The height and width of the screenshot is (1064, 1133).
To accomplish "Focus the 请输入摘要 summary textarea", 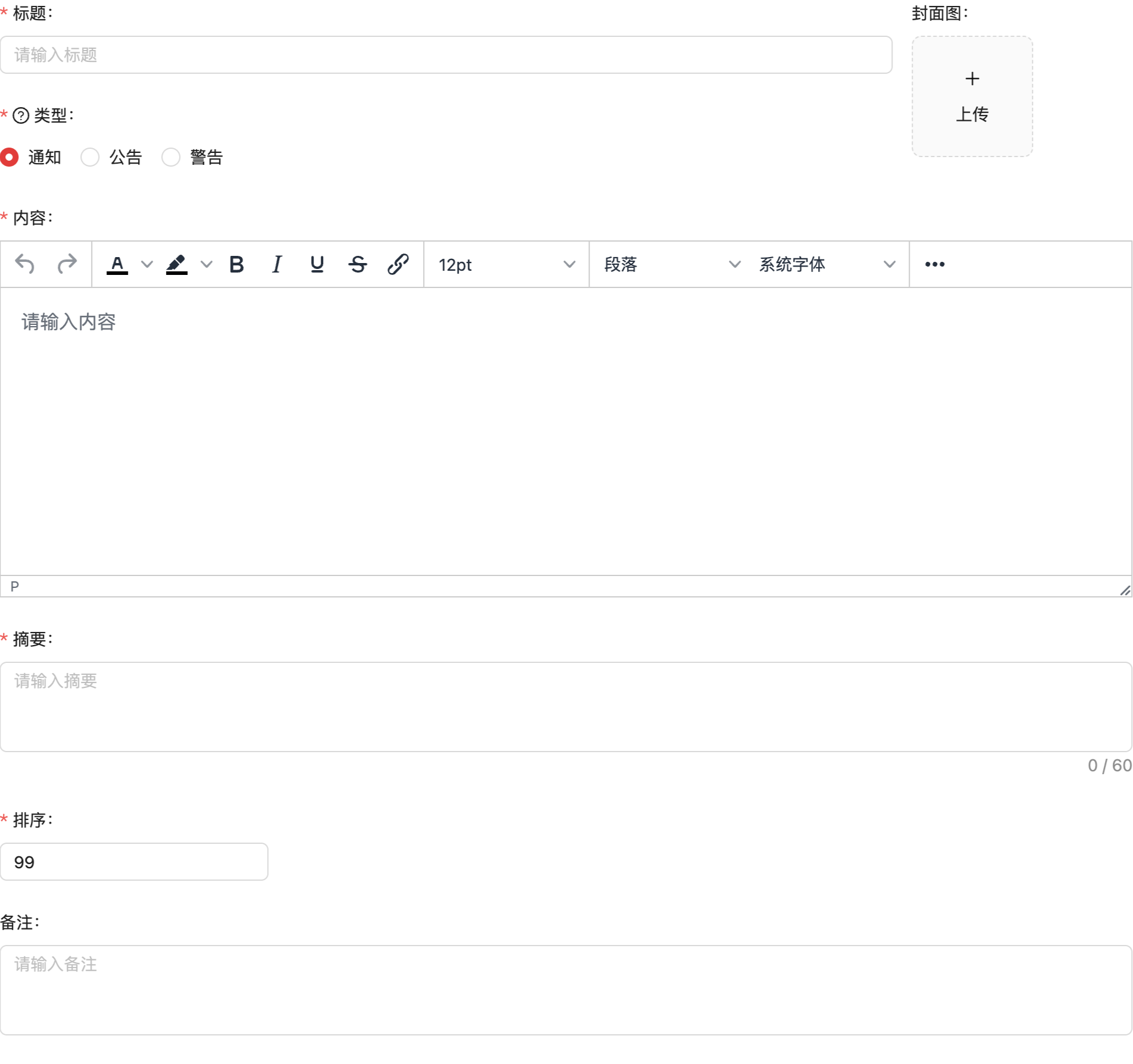I will pos(566,707).
